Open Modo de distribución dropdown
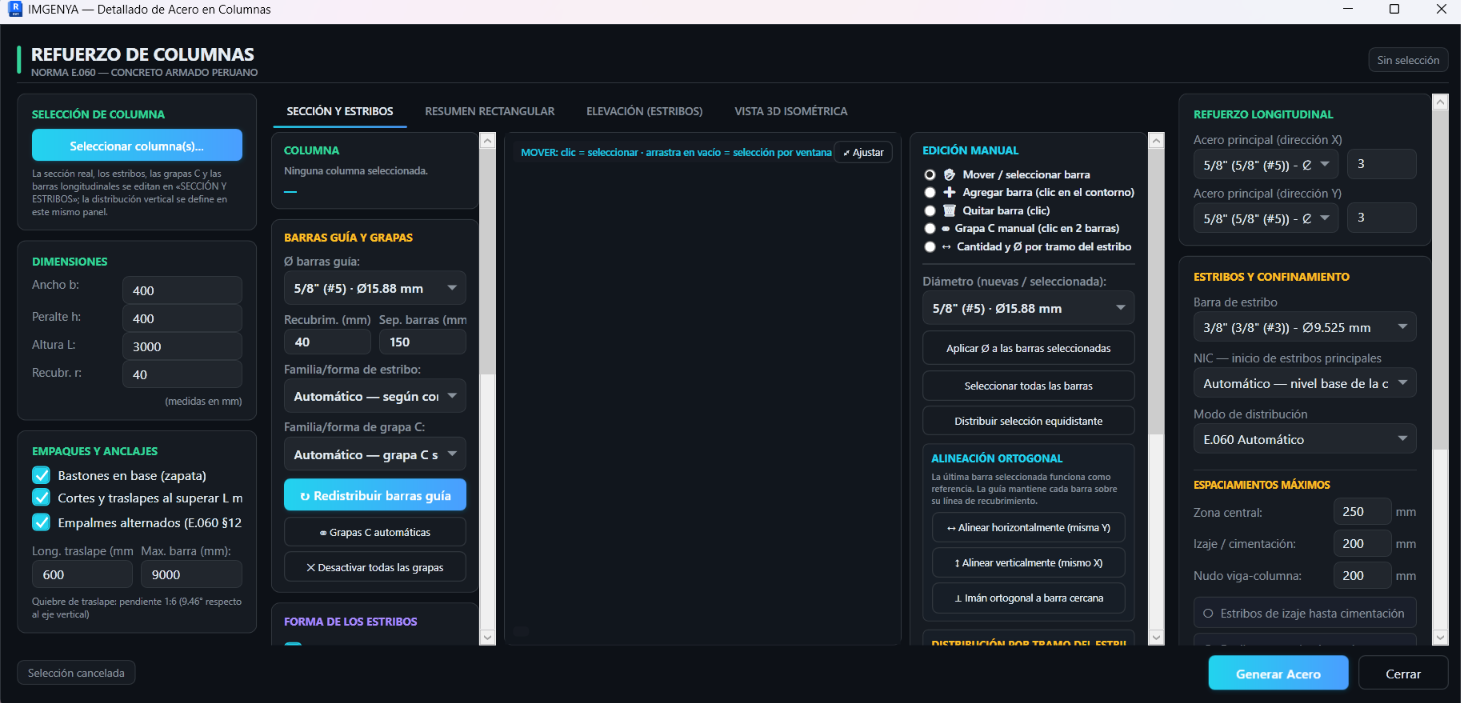The width and height of the screenshot is (1461, 703). coord(1305,439)
